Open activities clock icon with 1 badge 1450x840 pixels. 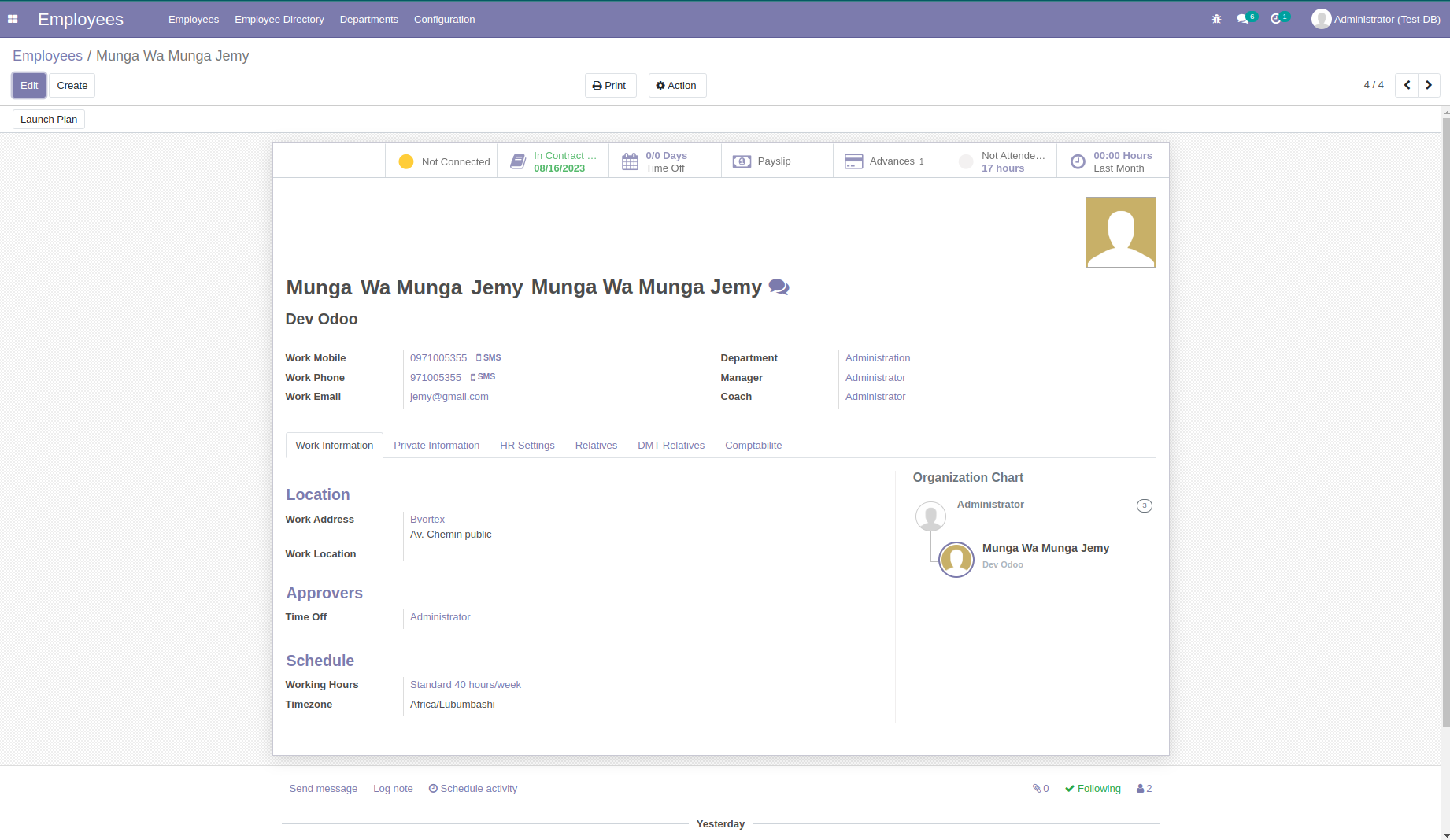(1276, 19)
